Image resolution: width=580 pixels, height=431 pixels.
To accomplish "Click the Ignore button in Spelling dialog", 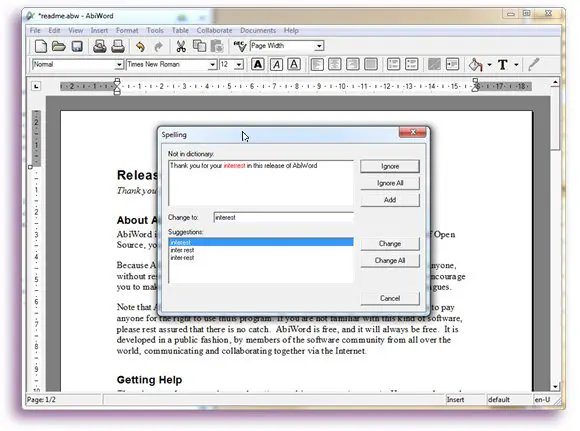I will point(390,166).
